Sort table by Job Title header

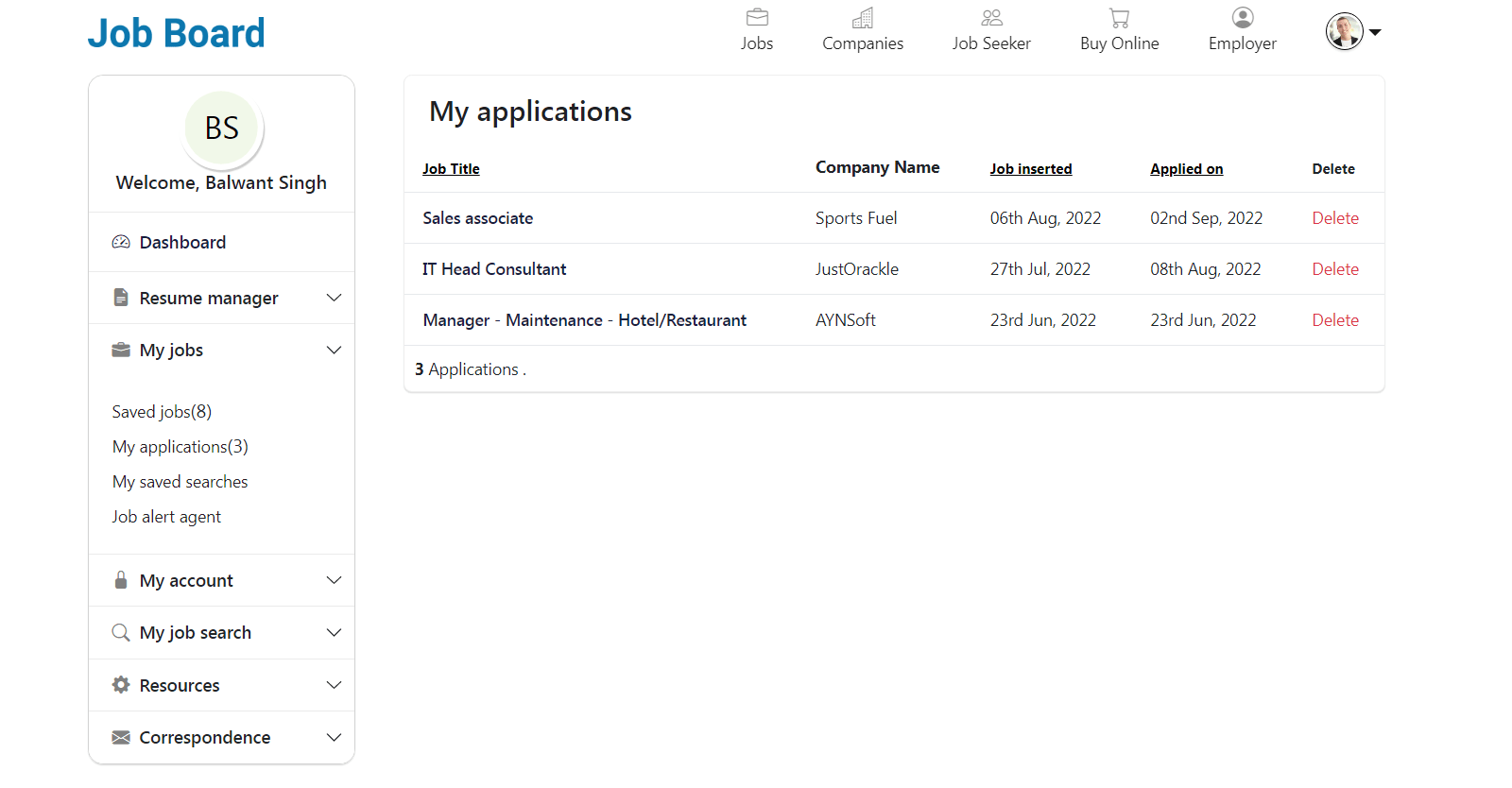(451, 169)
